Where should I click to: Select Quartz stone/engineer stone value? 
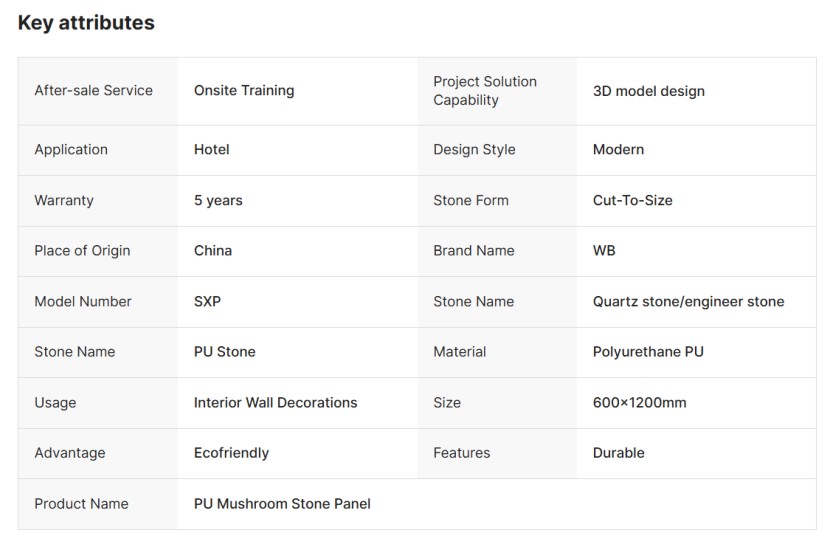[x=688, y=301]
